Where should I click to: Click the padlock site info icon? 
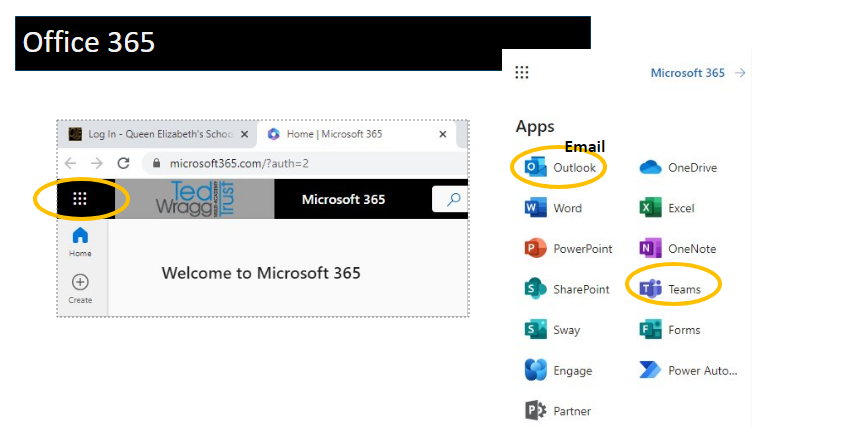point(156,163)
